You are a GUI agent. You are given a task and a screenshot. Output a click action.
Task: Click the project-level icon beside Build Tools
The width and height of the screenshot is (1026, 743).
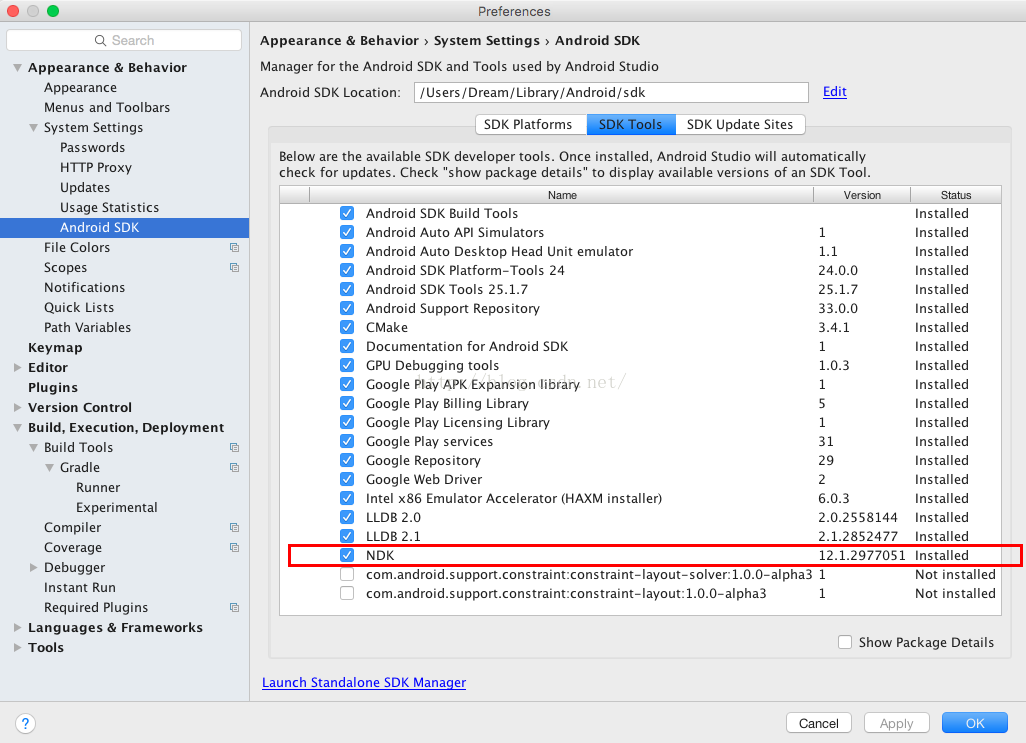click(x=234, y=447)
